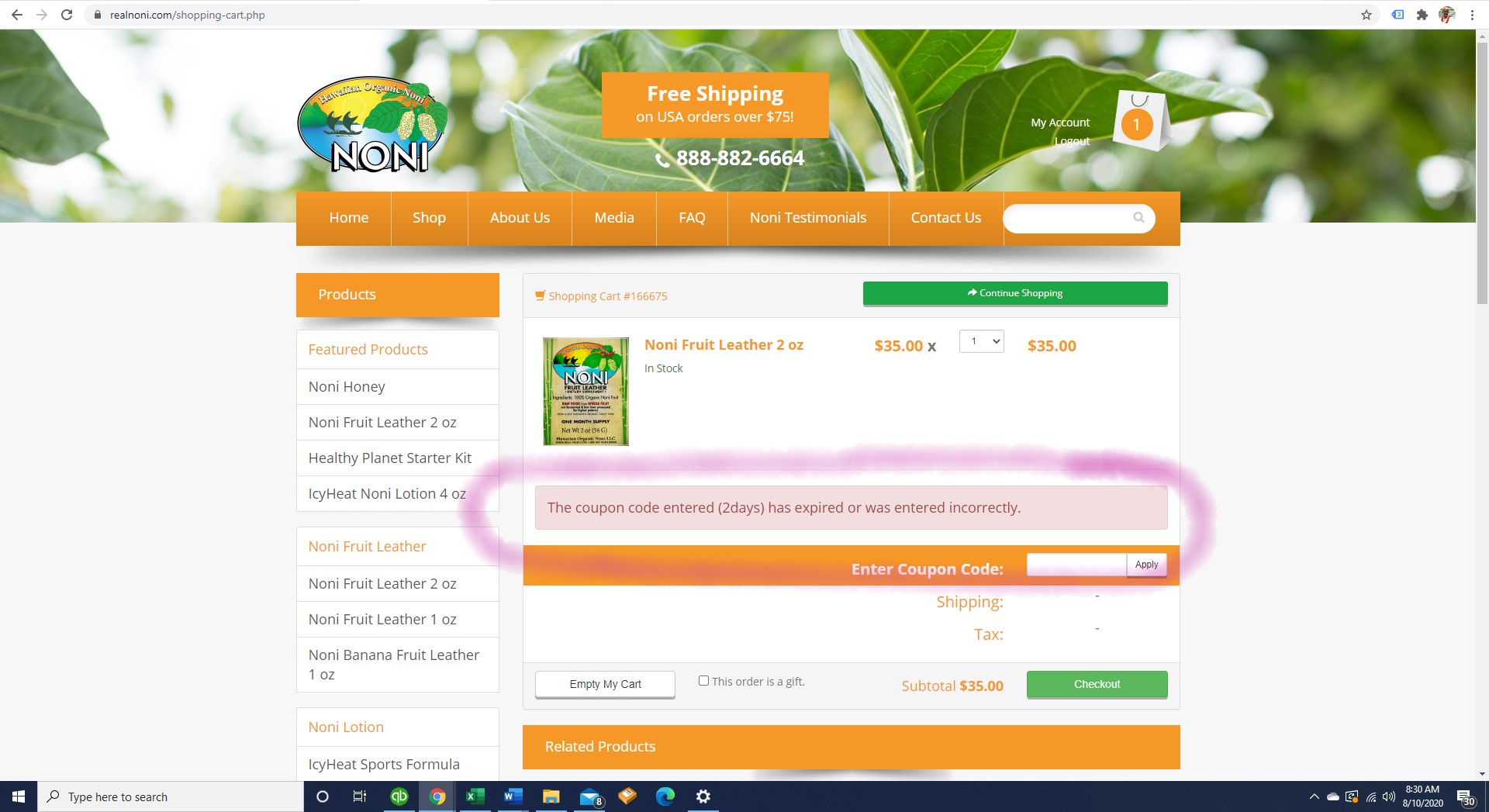Click the Shopping Cart #166675 heading
1489x812 pixels.
(x=607, y=296)
